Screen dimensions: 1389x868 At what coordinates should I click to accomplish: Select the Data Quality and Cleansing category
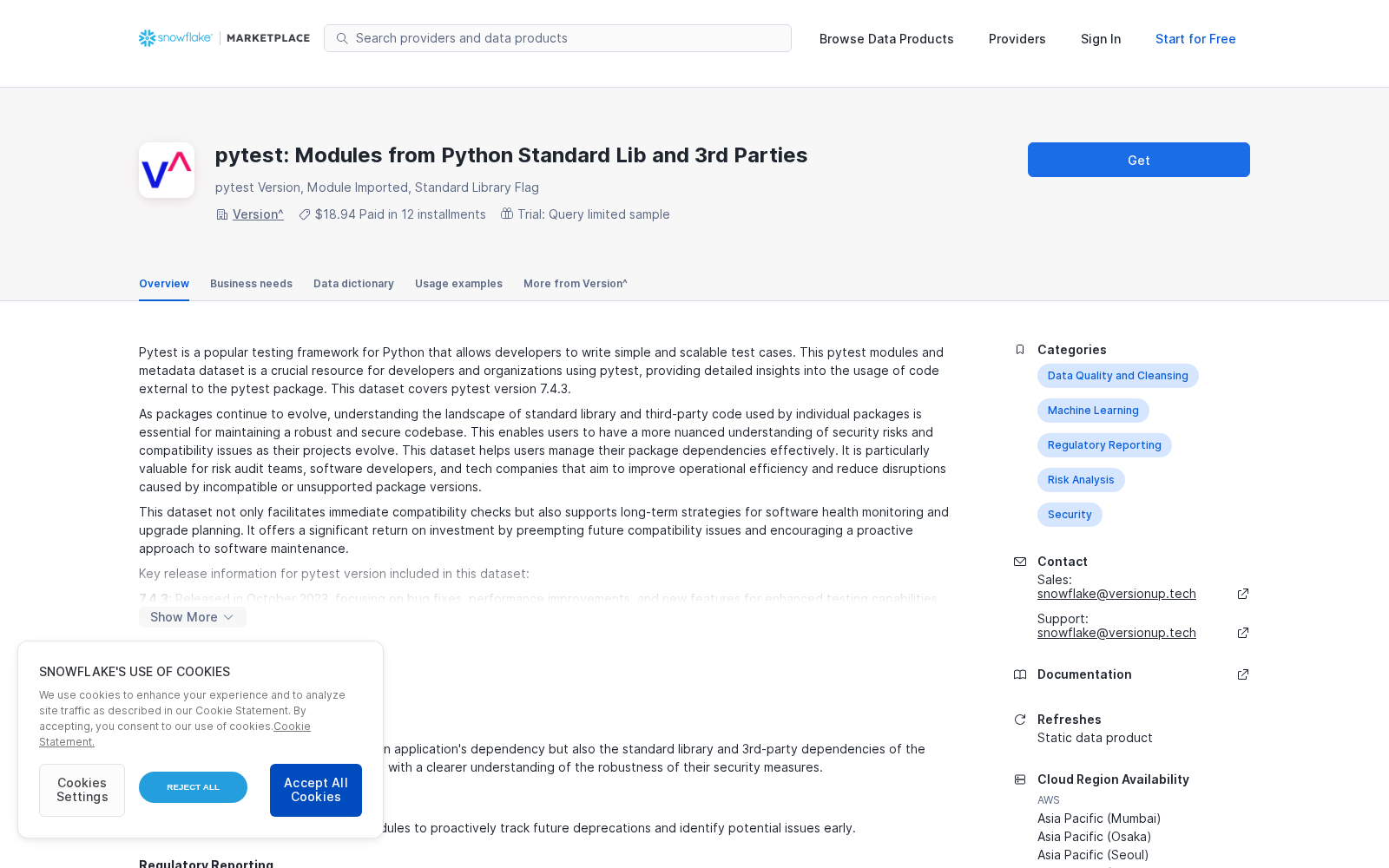point(1118,376)
